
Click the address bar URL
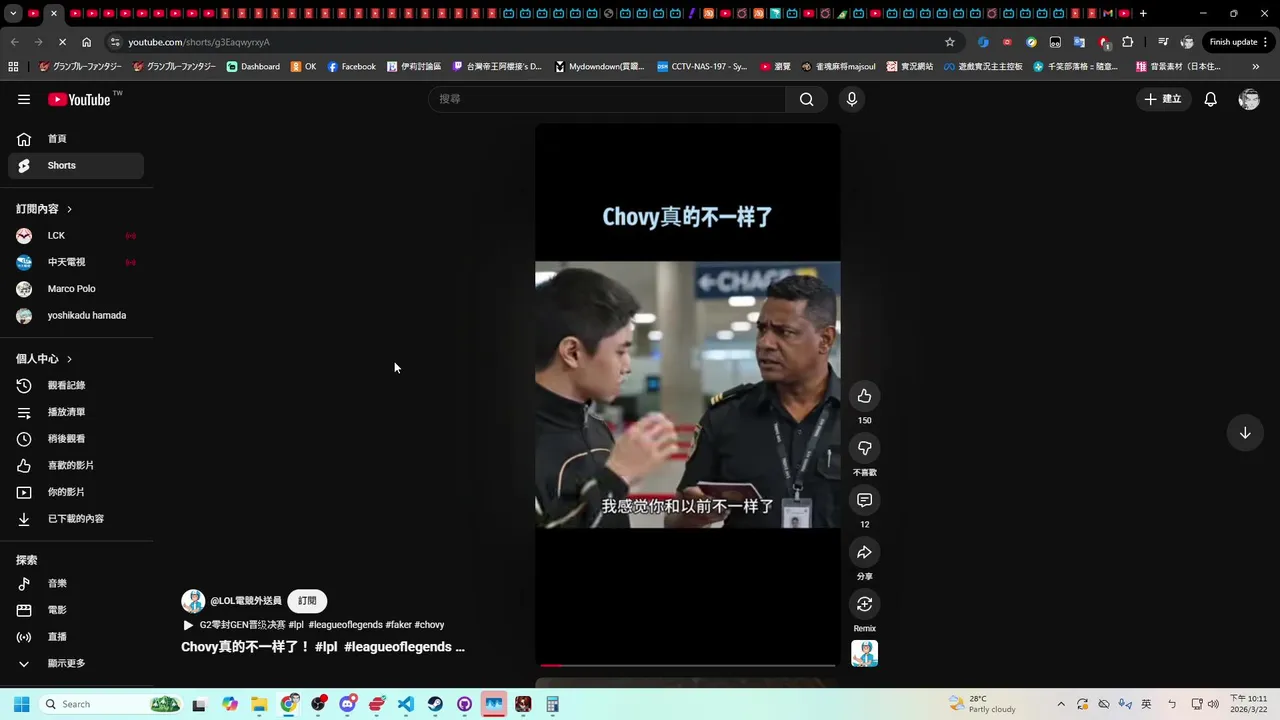pyautogui.click(x=199, y=42)
